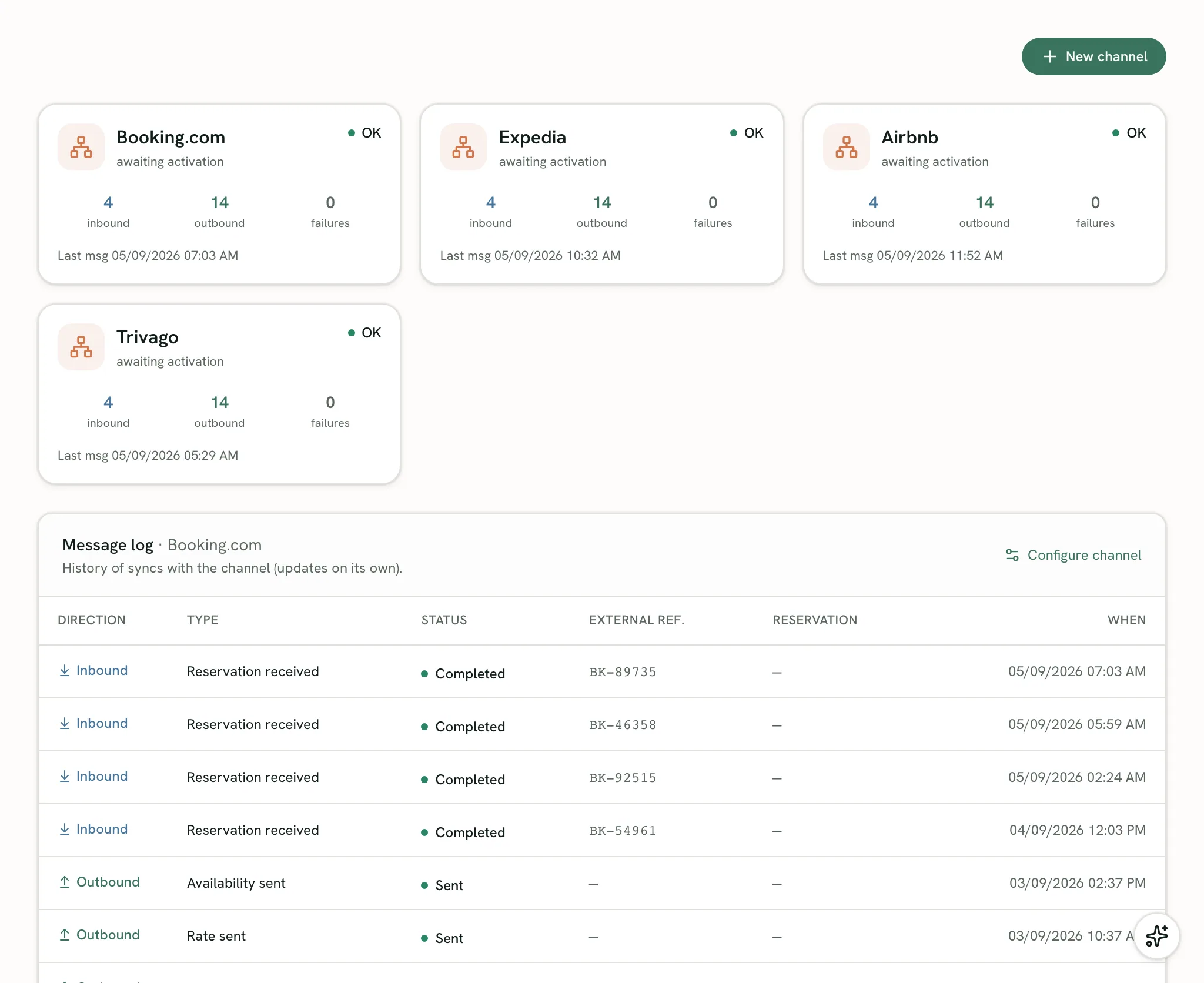
Task: Click Expedia last msg 10:32 AM timestamp
Action: (530, 256)
